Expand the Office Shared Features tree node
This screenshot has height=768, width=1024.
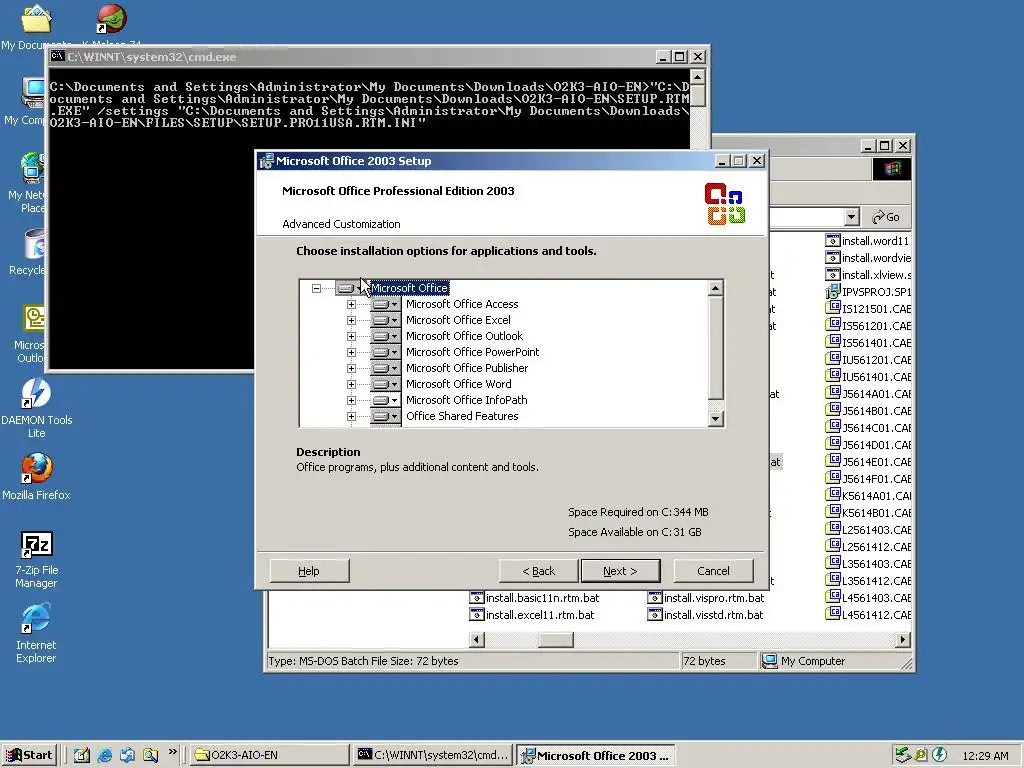351,416
